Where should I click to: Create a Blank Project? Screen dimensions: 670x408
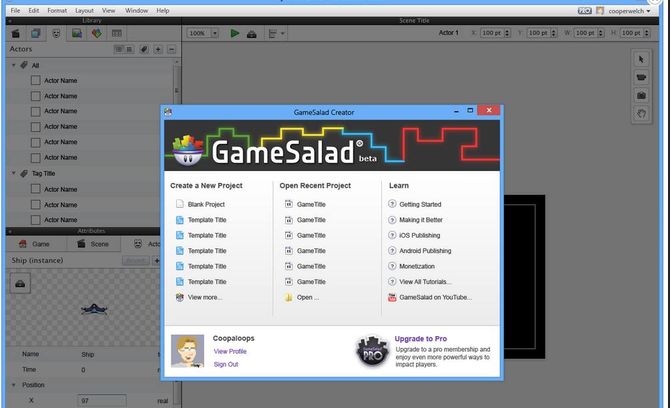pyautogui.click(x=206, y=204)
